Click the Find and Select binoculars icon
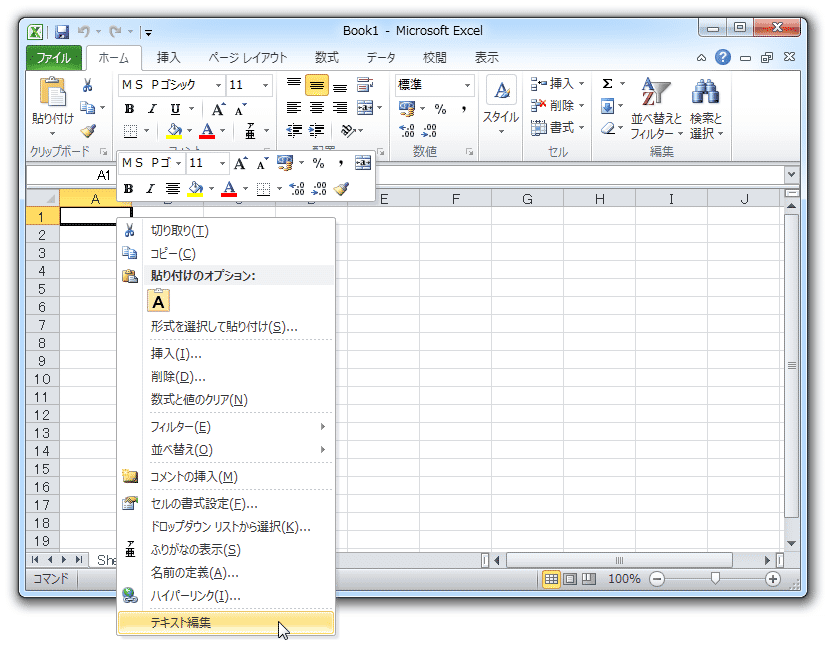This screenshot has height=650, width=830. (705, 92)
